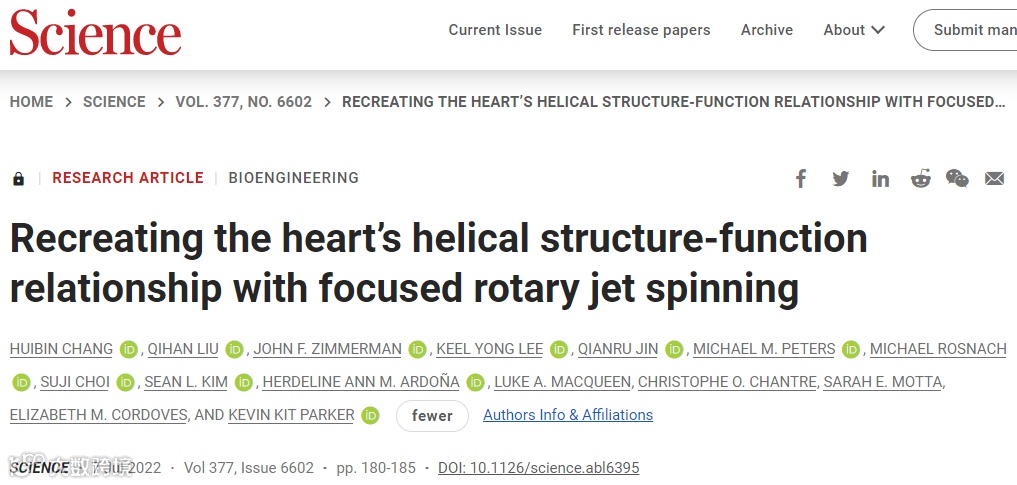
Task: Email article via envelope icon
Action: tap(994, 179)
